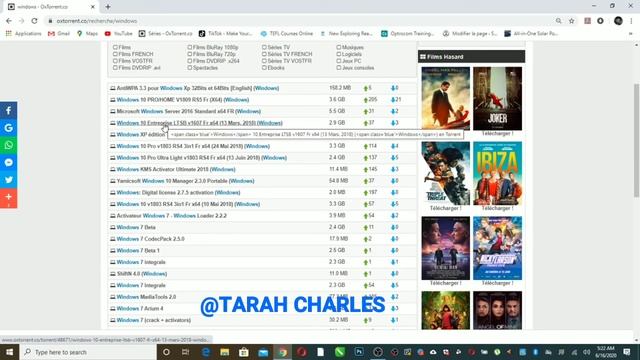
Task: Open the Chrome profile avatar
Action: pyautogui.click(x=618, y=21)
